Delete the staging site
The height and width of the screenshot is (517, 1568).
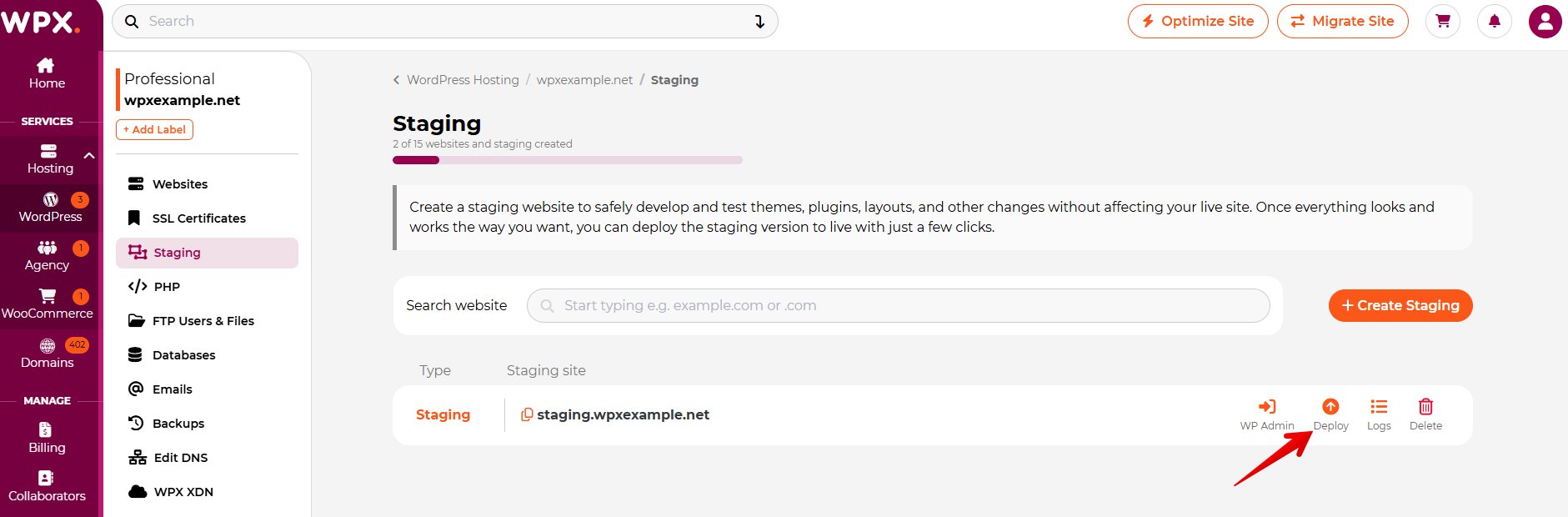click(x=1425, y=414)
